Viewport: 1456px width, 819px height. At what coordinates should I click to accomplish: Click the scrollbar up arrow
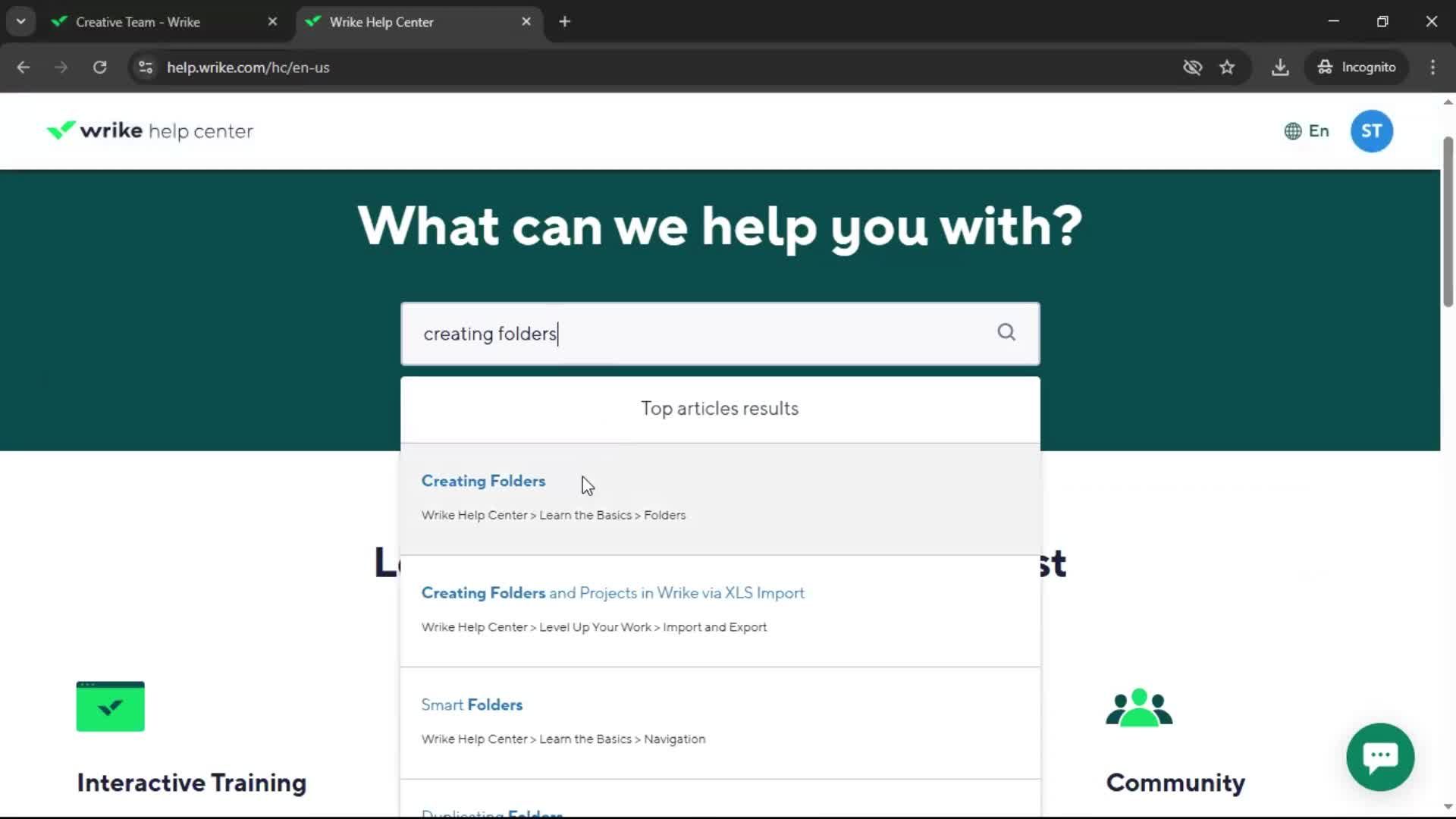1448,102
